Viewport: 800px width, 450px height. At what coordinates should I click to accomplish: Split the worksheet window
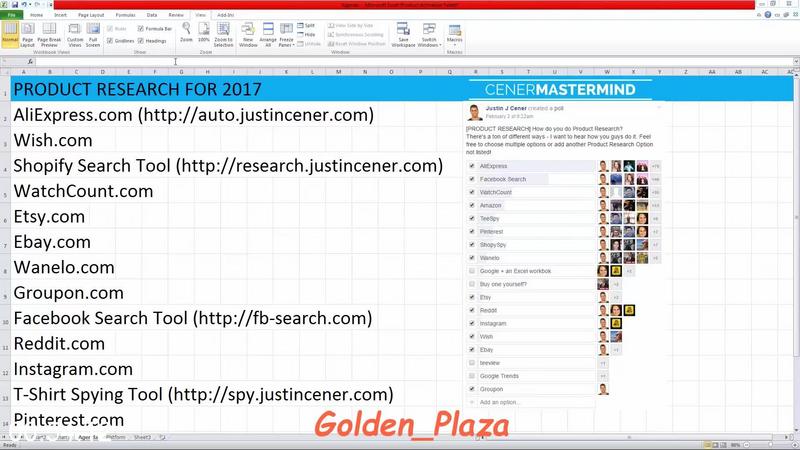[306, 26]
